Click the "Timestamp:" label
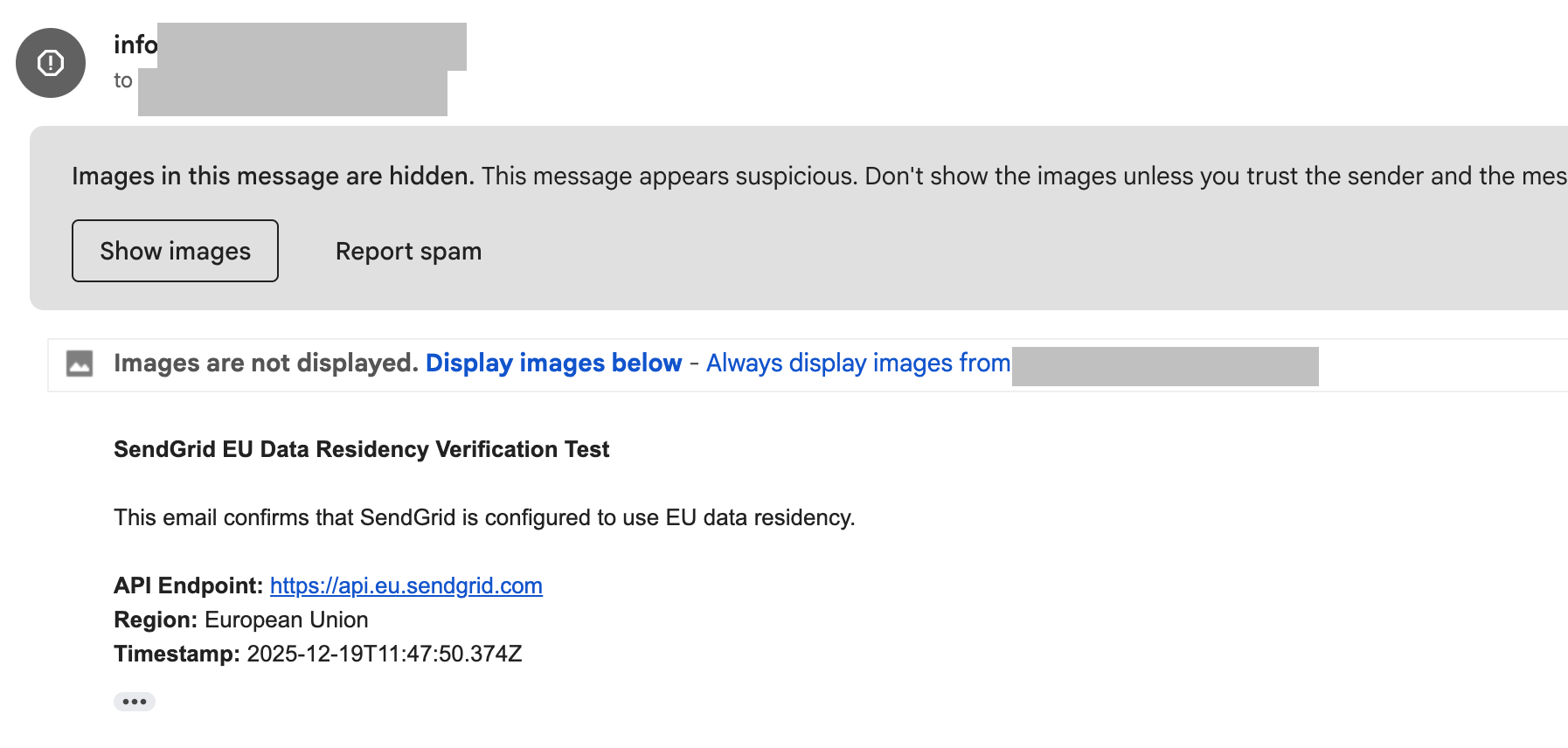Image resolution: width=1568 pixels, height=748 pixels. [x=177, y=654]
